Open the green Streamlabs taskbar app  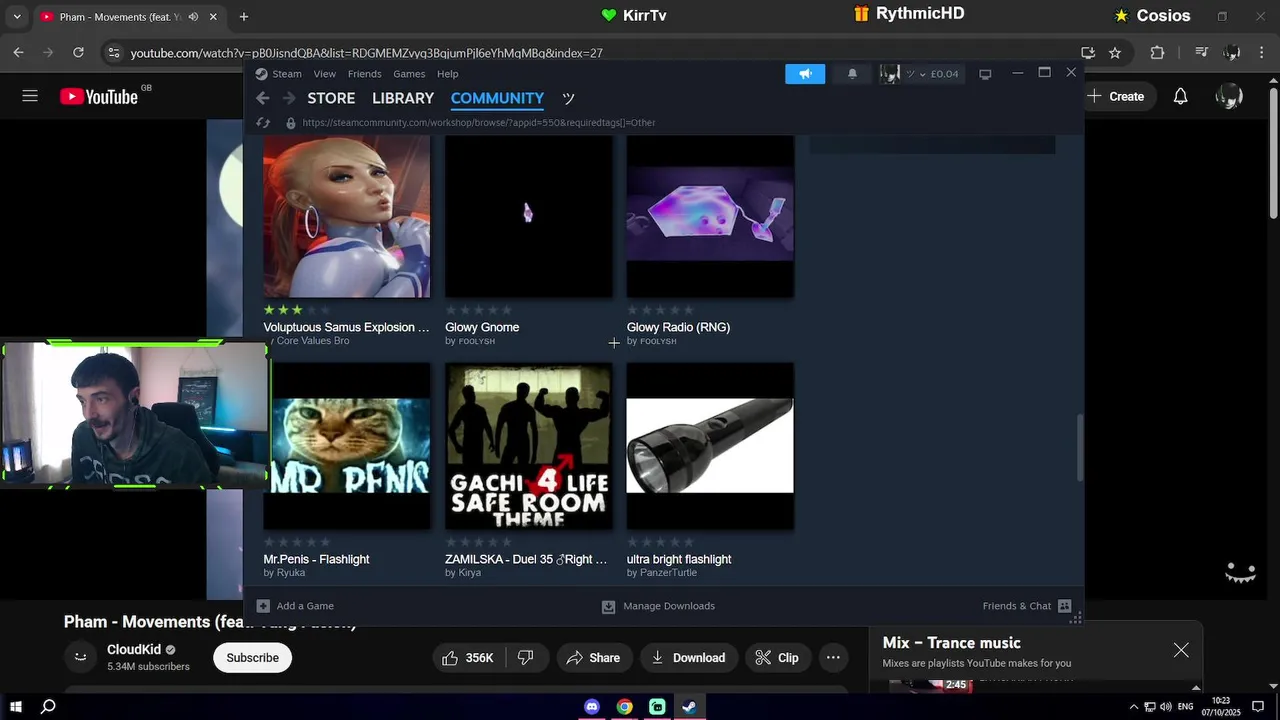pos(657,707)
